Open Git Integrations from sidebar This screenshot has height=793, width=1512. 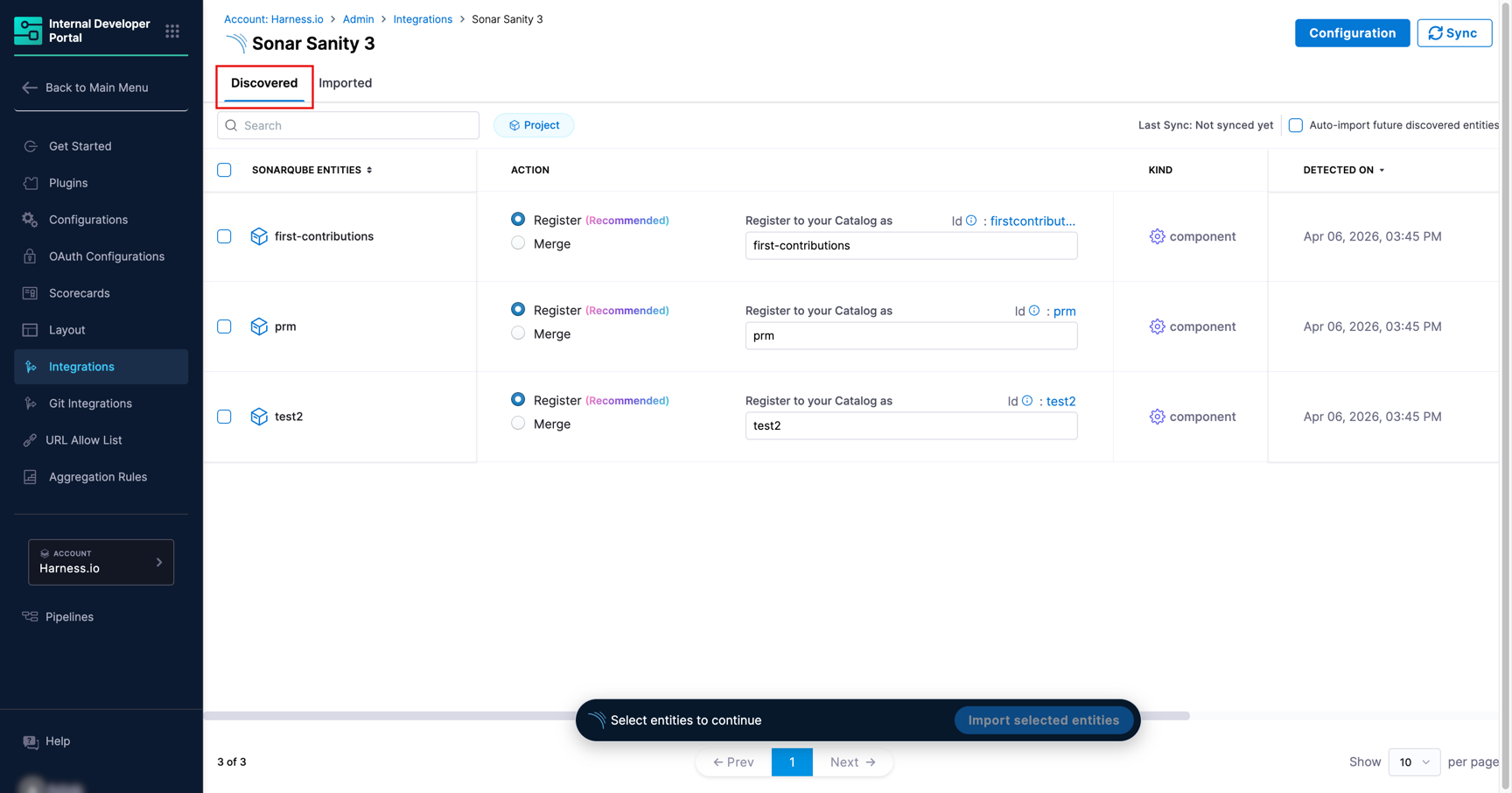point(90,404)
